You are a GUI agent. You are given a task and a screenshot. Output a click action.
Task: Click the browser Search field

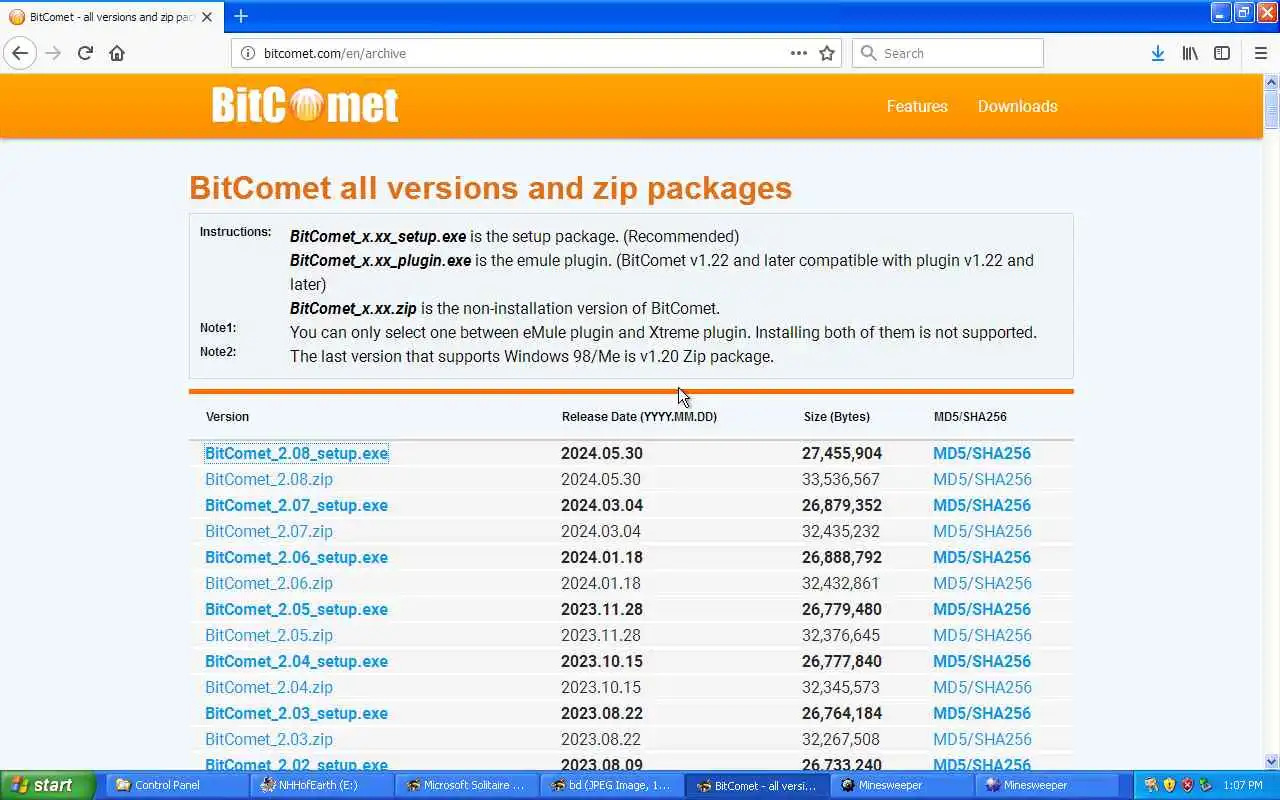pyautogui.click(x=947, y=53)
